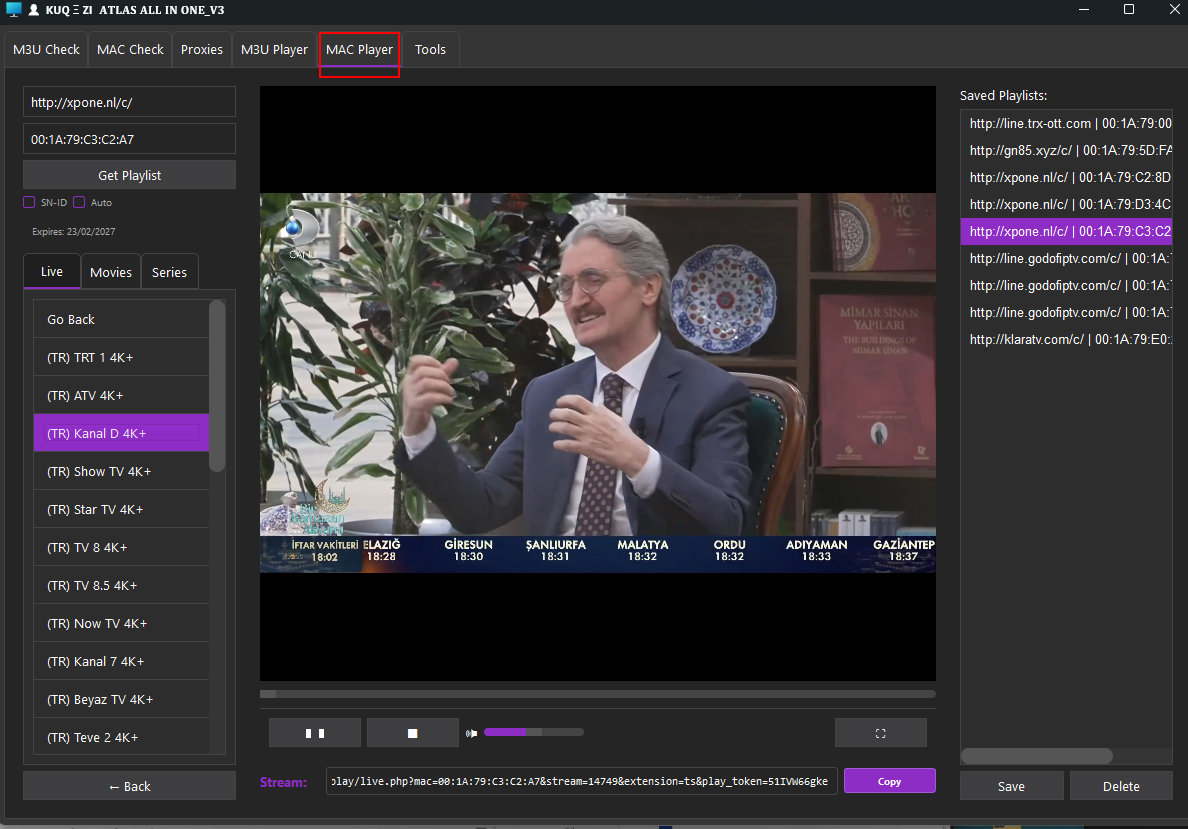The height and width of the screenshot is (829, 1188).
Task: Open the Tools tab
Action: [430, 49]
